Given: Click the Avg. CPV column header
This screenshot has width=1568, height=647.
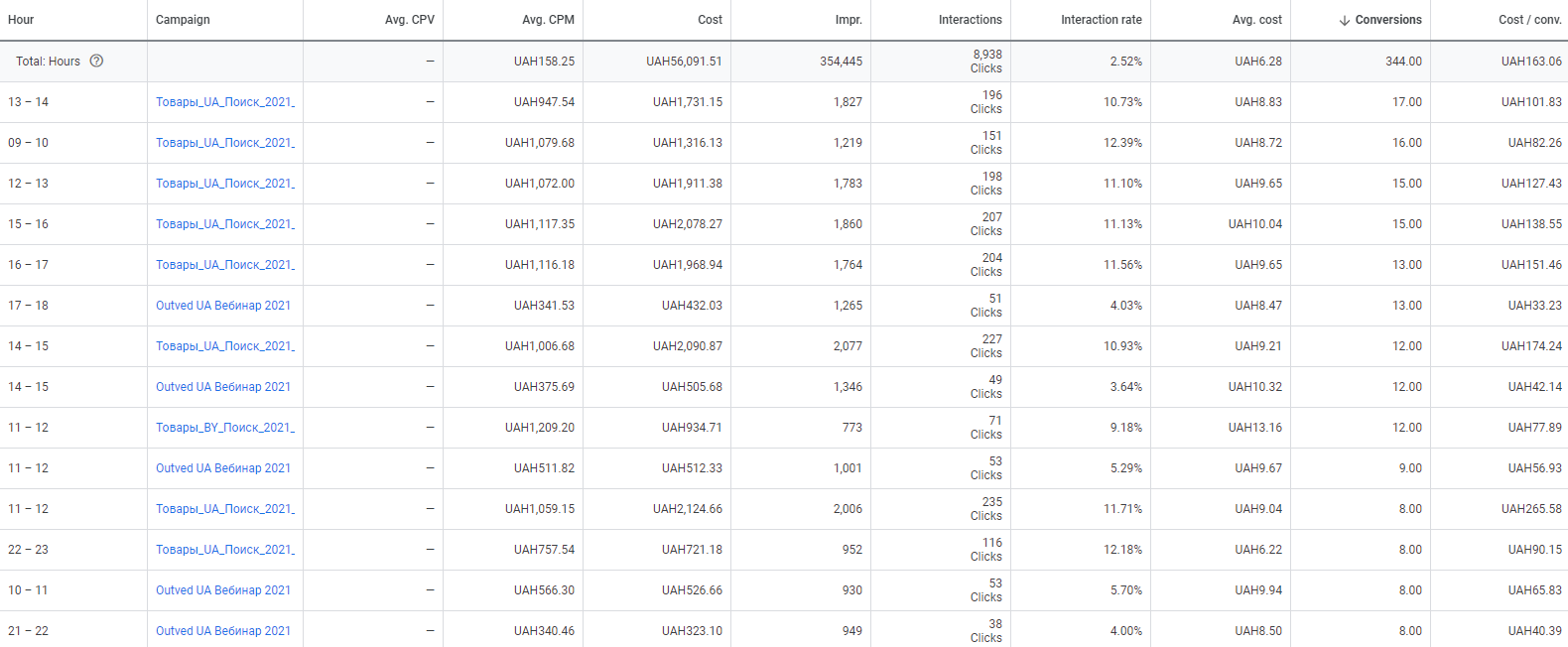Looking at the screenshot, I should coord(409,20).
